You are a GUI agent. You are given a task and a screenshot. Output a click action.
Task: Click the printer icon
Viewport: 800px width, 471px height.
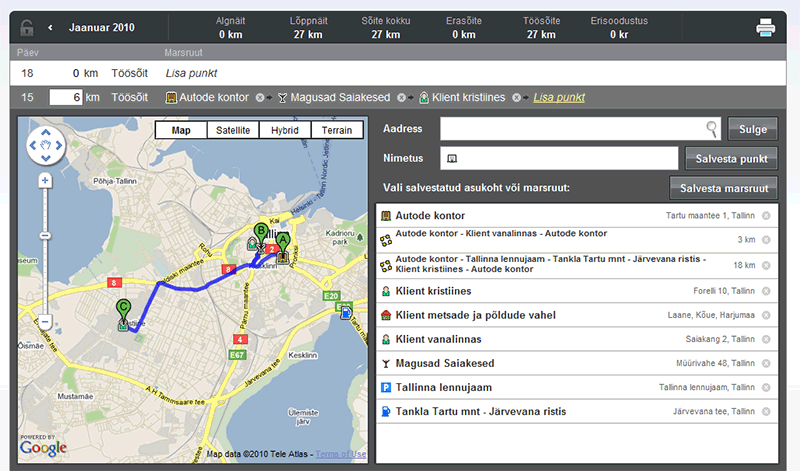pyautogui.click(x=765, y=27)
